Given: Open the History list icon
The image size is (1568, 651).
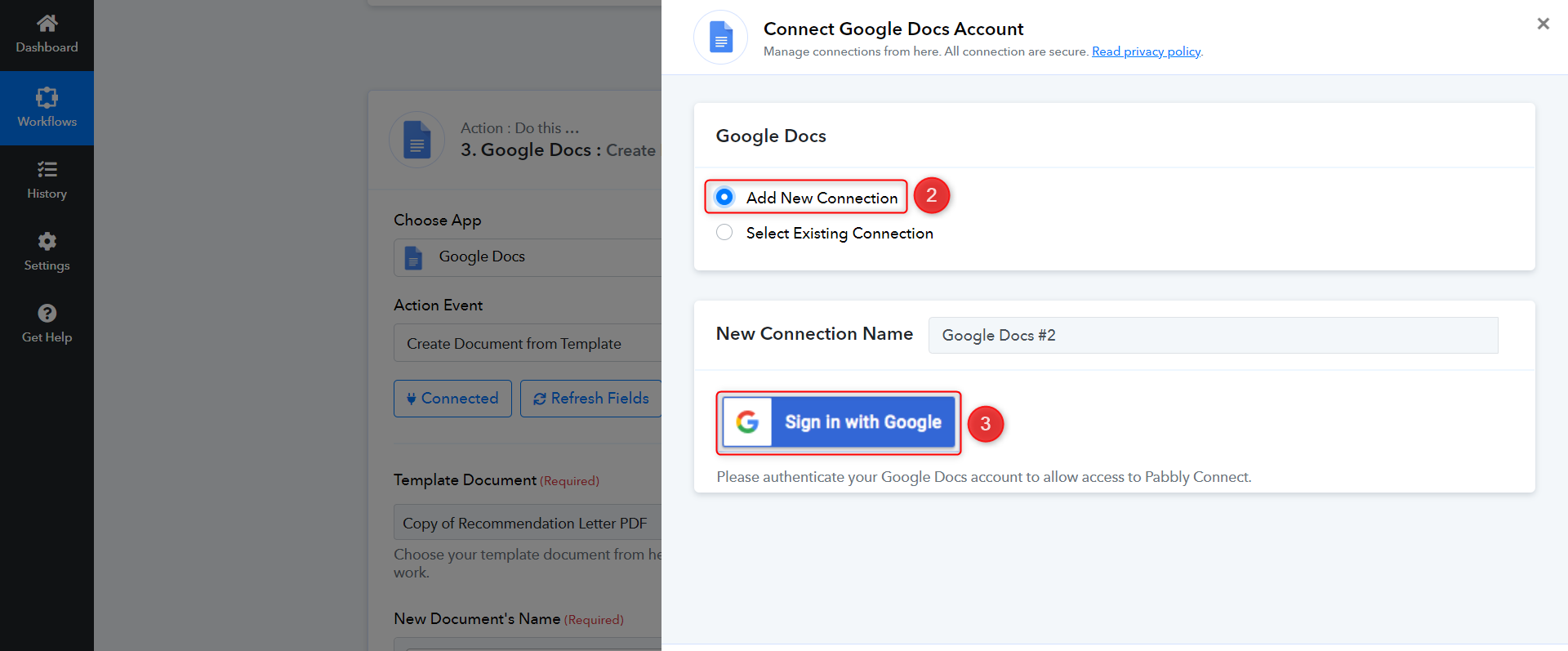Looking at the screenshot, I should (x=47, y=169).
